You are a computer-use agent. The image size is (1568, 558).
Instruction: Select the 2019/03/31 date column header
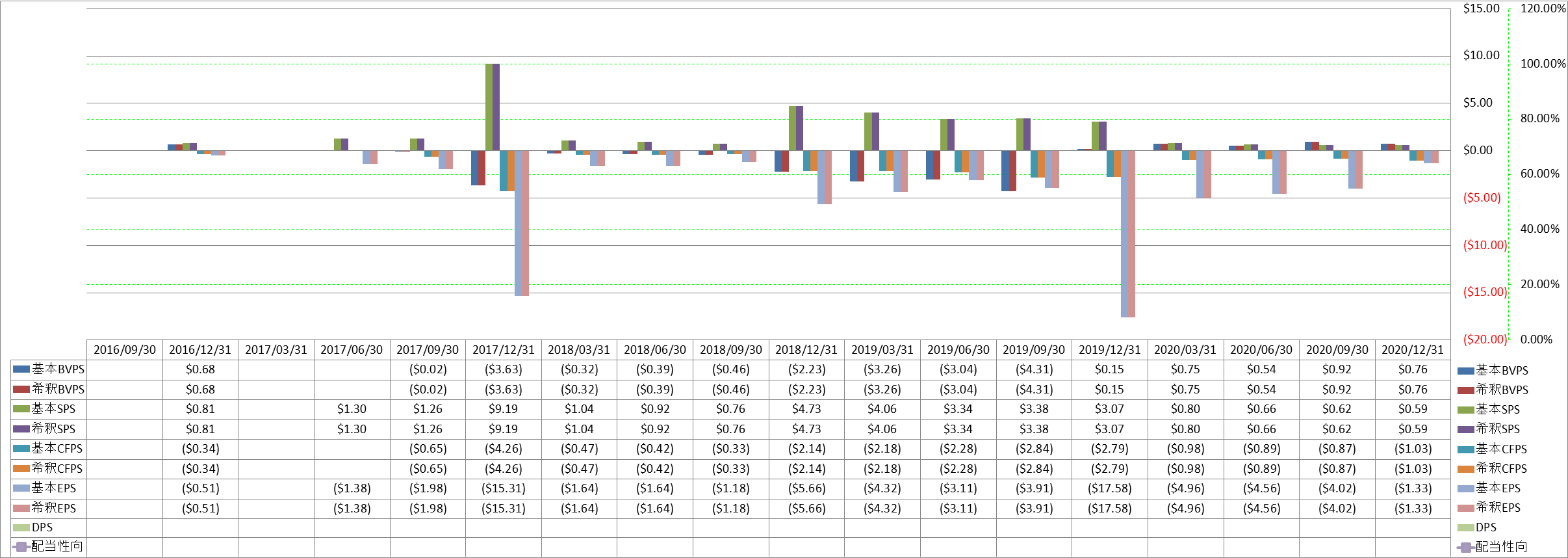[882, 350]
